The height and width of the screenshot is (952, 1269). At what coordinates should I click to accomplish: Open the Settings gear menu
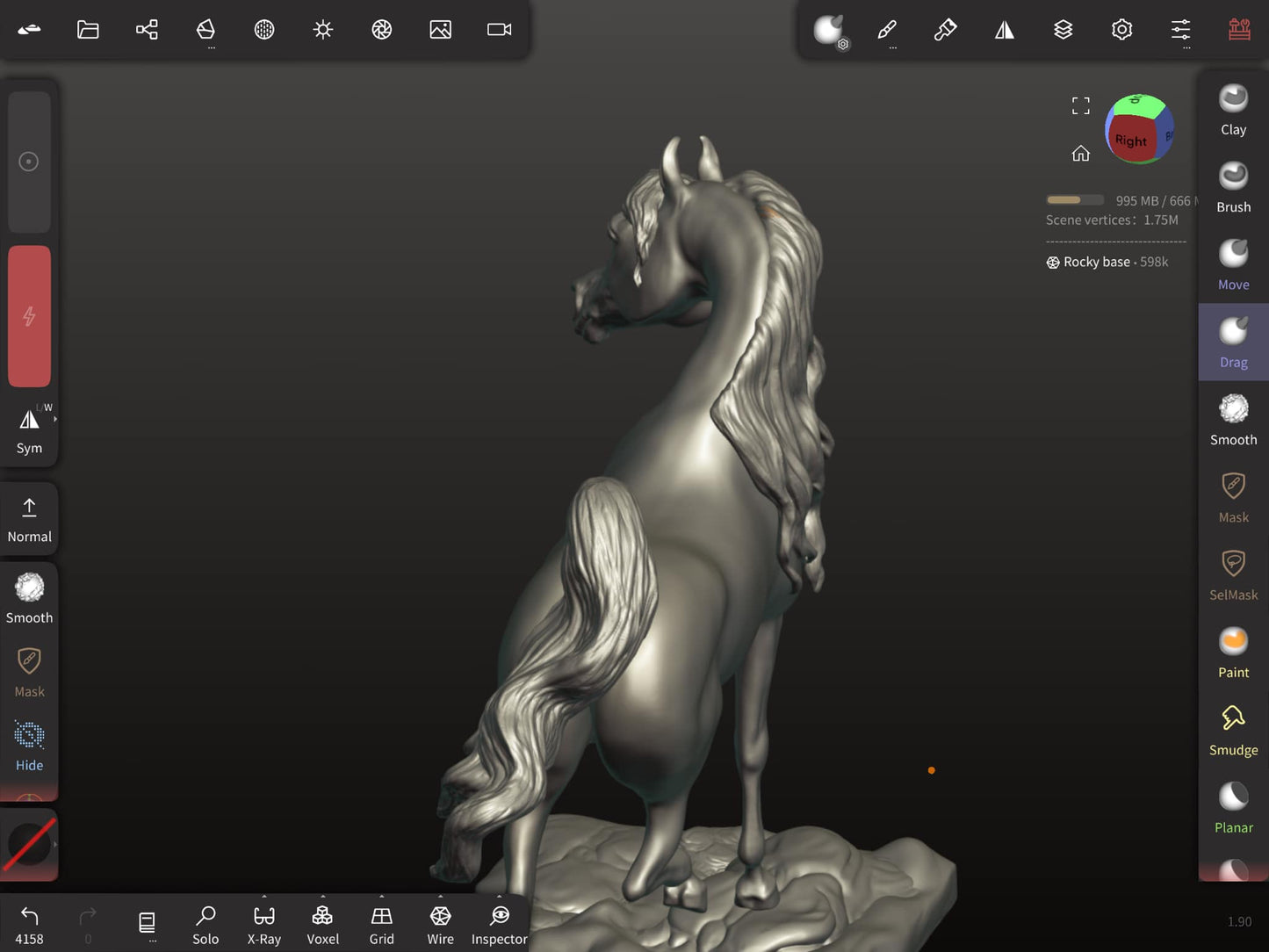point(1121,30)
